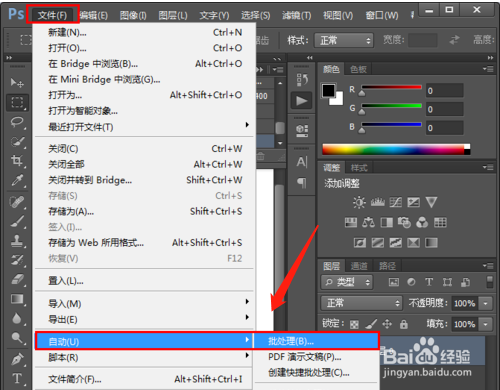Open the Character panel icon
The height and width of the screenshot is (390, 500).
pyautogui.click(x=302, y=162)
